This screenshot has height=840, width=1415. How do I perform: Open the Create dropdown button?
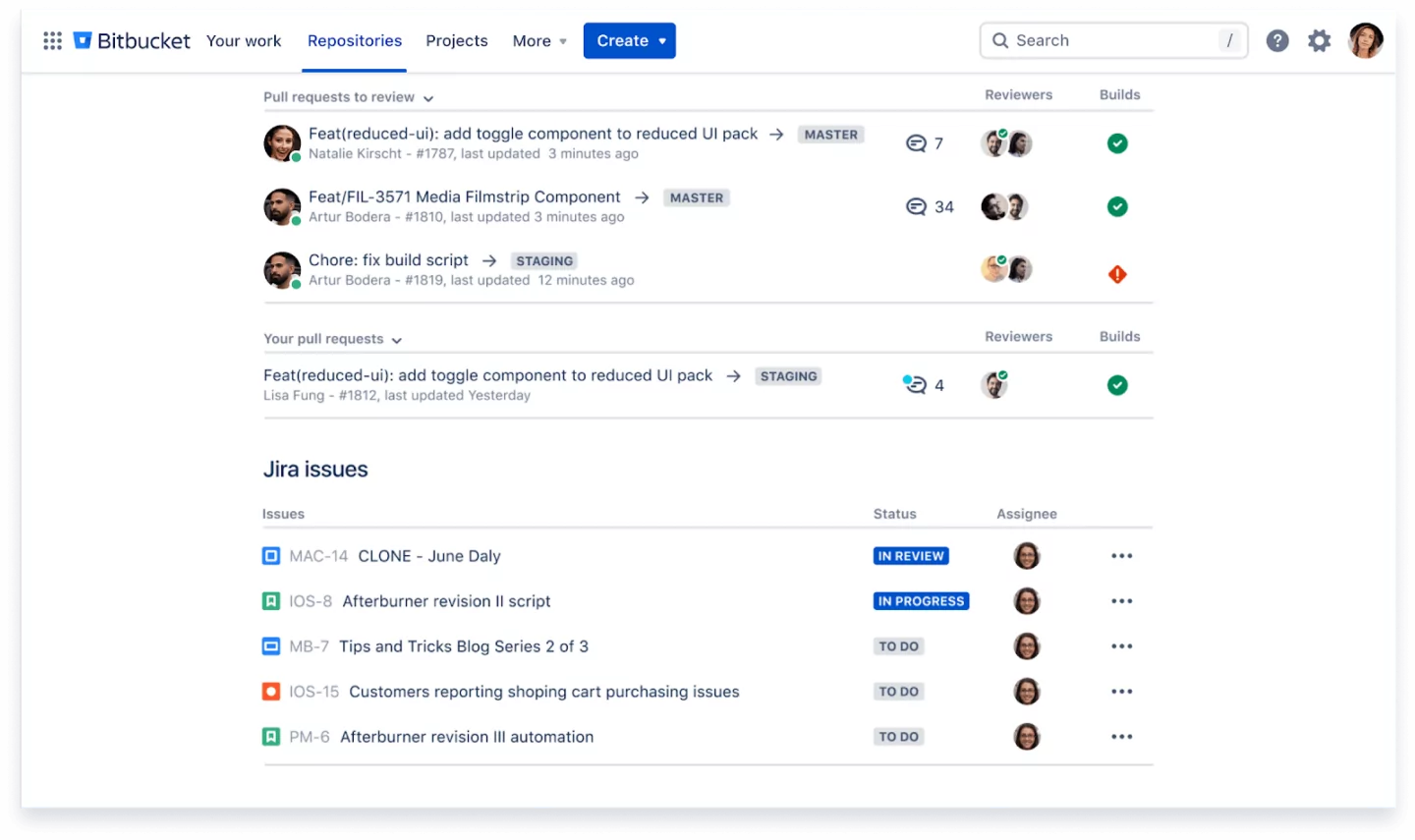point(630,40)
